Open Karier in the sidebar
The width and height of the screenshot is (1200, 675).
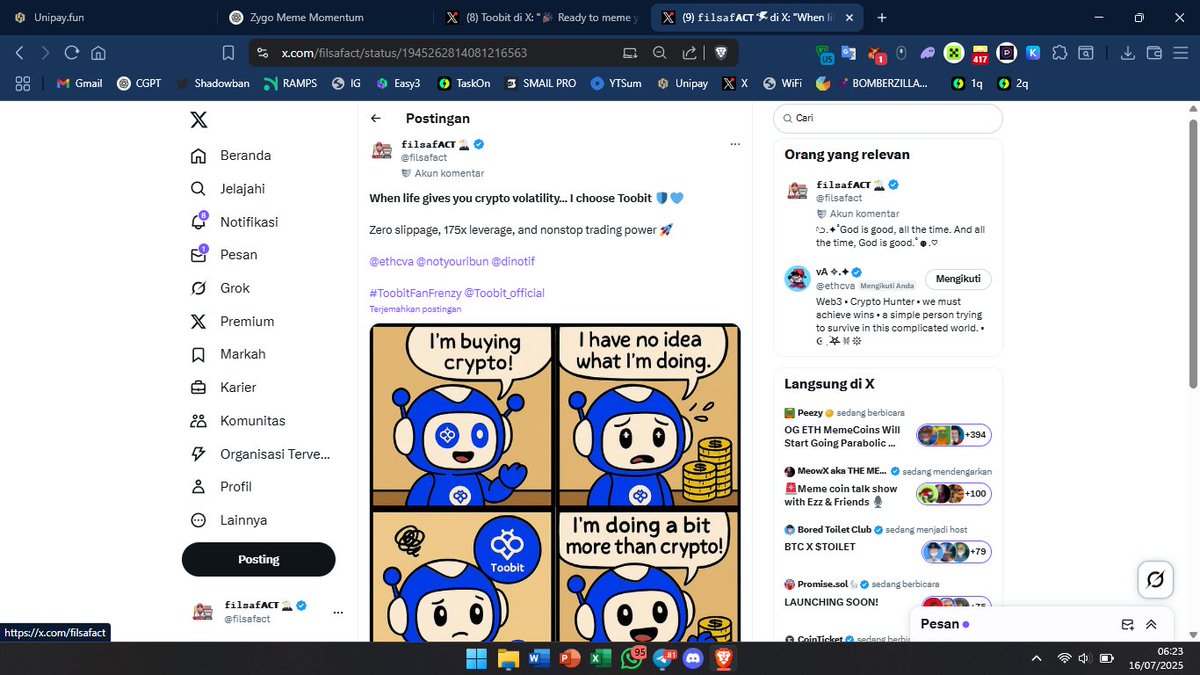(224, 387)
